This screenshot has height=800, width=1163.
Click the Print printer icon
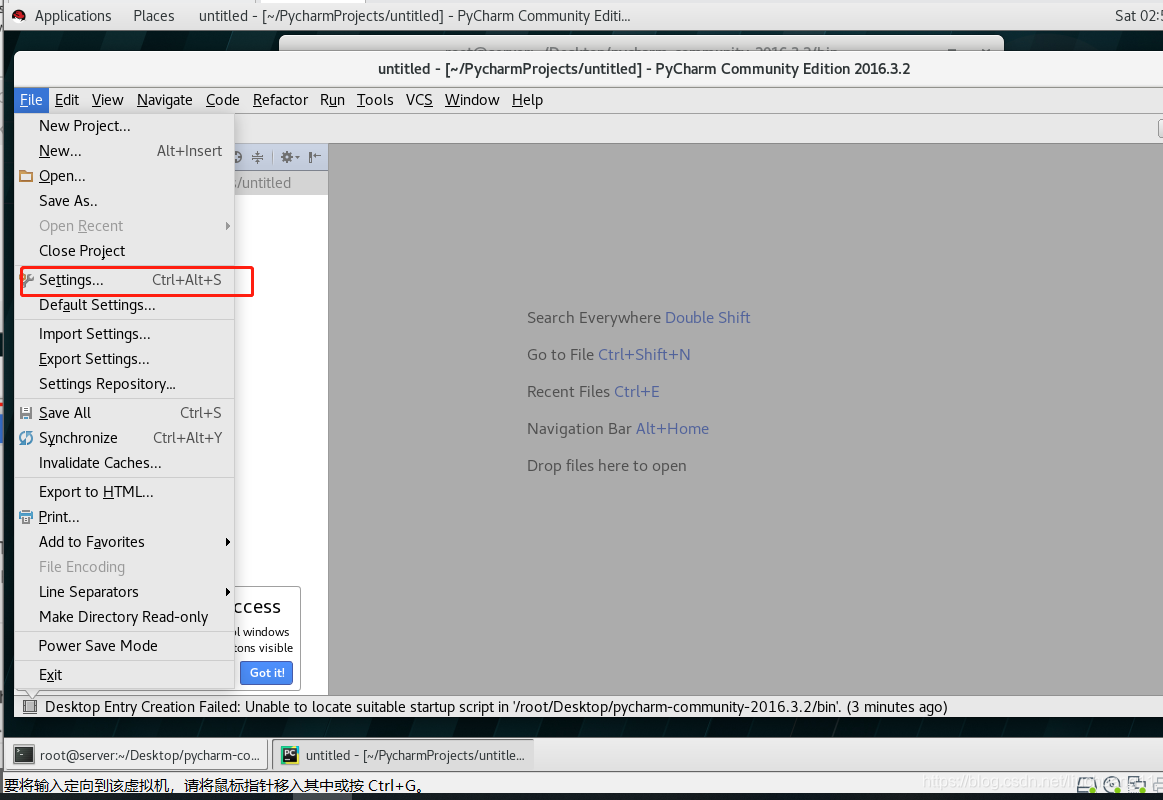(26, 518)
